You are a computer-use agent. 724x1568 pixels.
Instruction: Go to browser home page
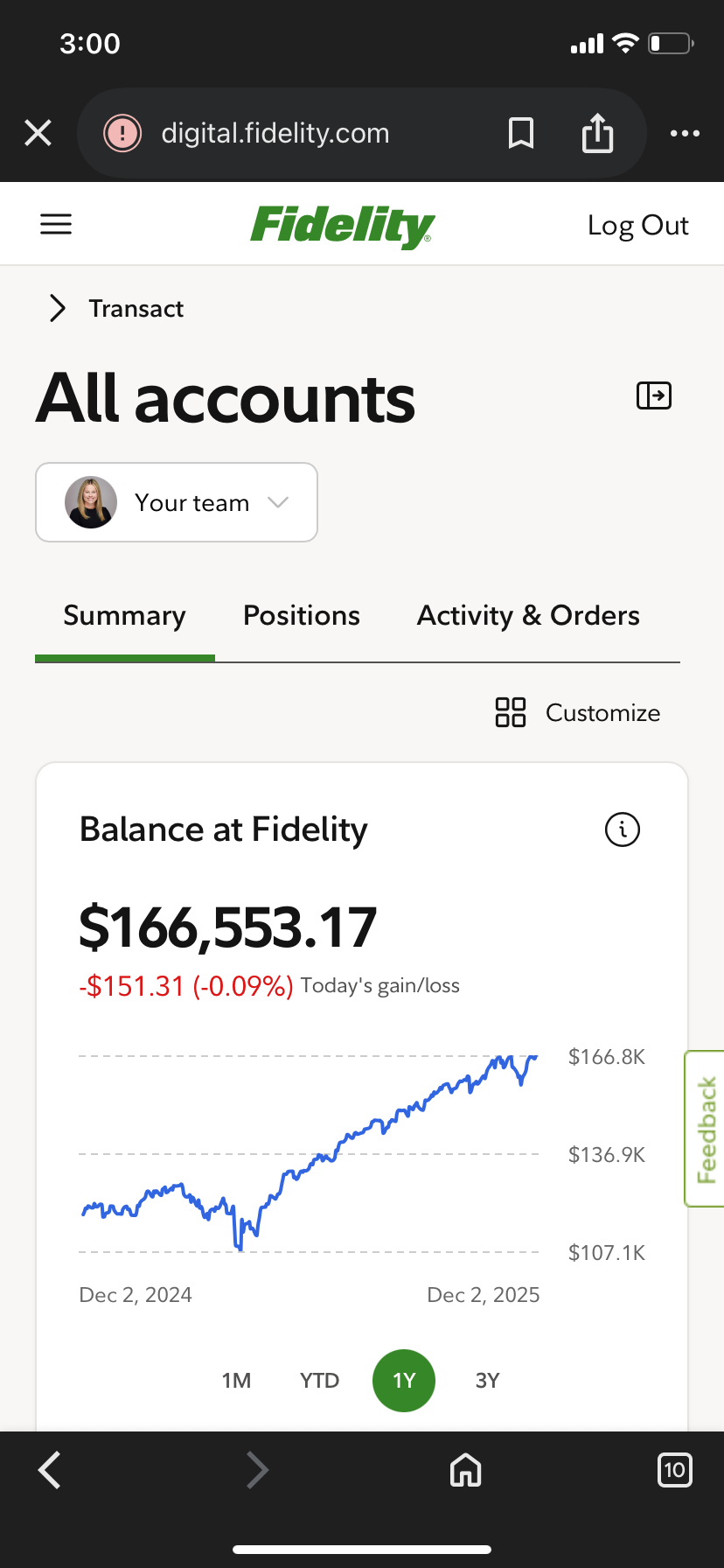coord(465,1470)
